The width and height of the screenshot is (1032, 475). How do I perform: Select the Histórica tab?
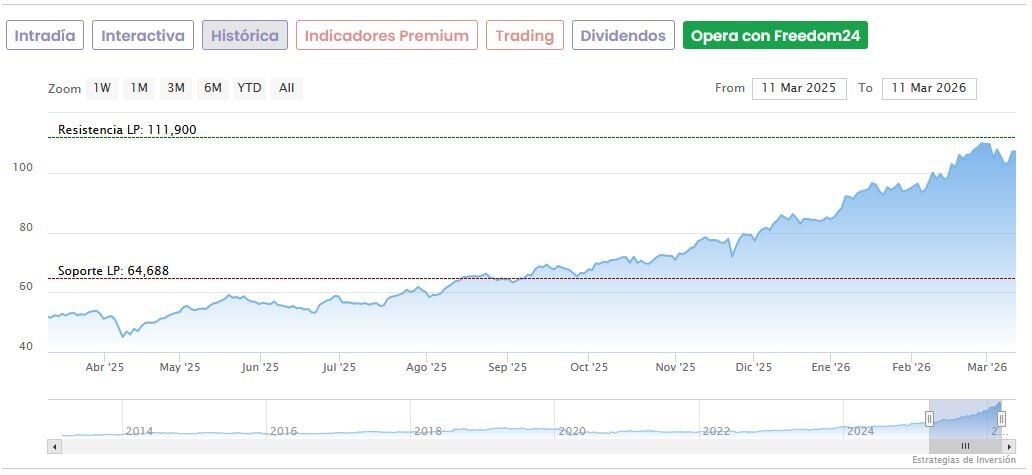click(x=245, y=36)
